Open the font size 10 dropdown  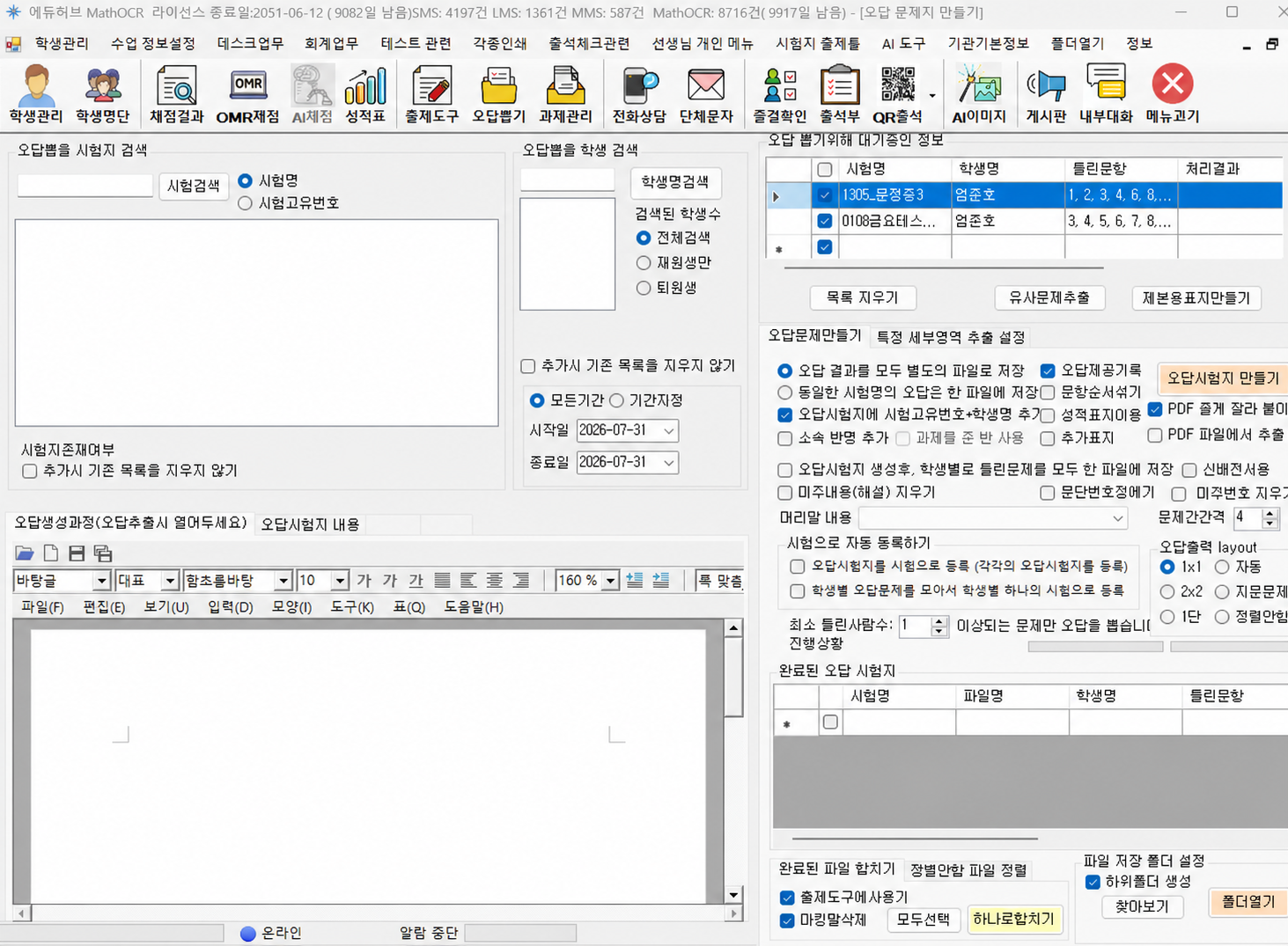pyautogui.click(x=340, y=581)
